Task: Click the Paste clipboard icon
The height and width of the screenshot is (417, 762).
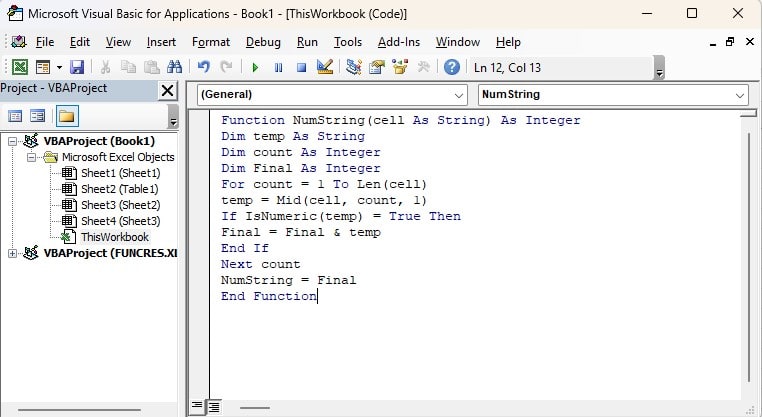Action: pyautogui.click(x=152, y=67)
